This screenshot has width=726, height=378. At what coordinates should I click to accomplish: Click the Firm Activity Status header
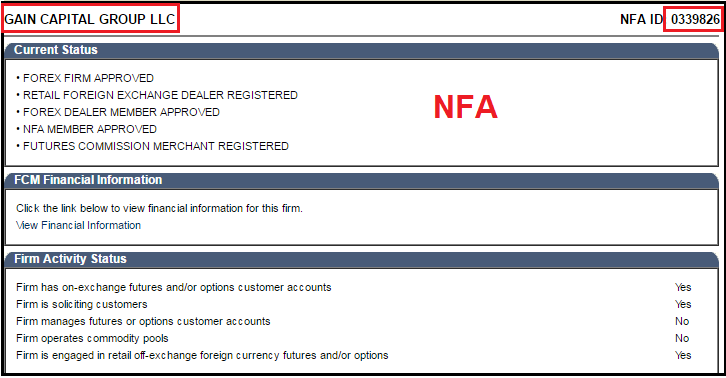click(x=70, y=258)
